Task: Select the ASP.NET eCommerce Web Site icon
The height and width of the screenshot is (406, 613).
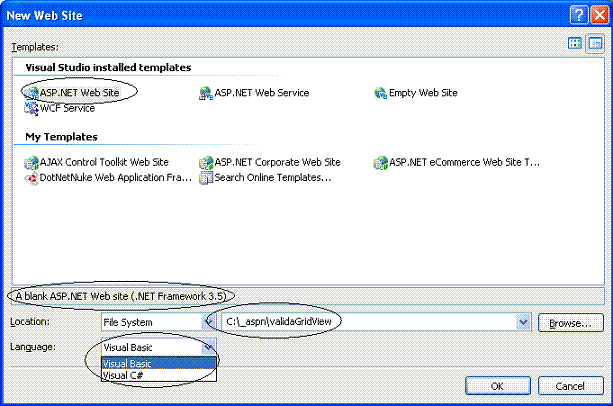Action: (x=380, y=163)
